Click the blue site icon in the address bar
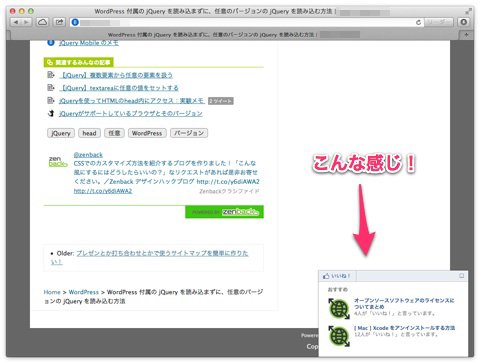Viewport: 480px width, 363px height. pyautogui.click(x=75, y=22)
